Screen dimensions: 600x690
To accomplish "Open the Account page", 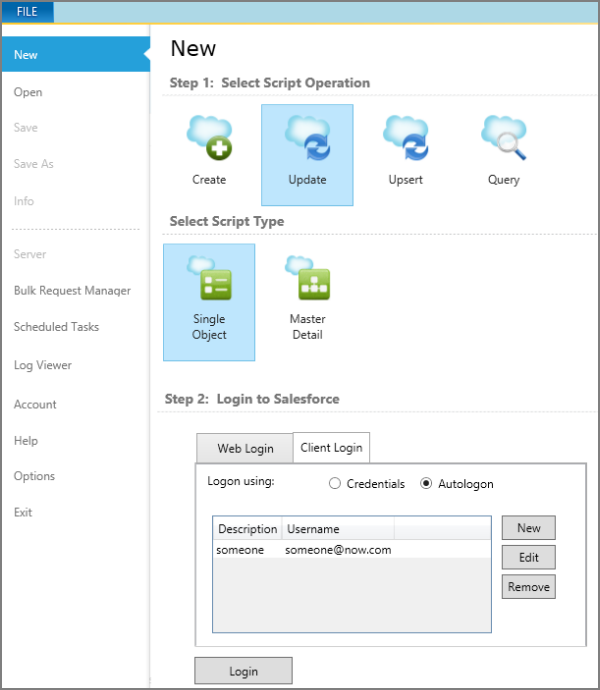I will [x=35, y=404].
